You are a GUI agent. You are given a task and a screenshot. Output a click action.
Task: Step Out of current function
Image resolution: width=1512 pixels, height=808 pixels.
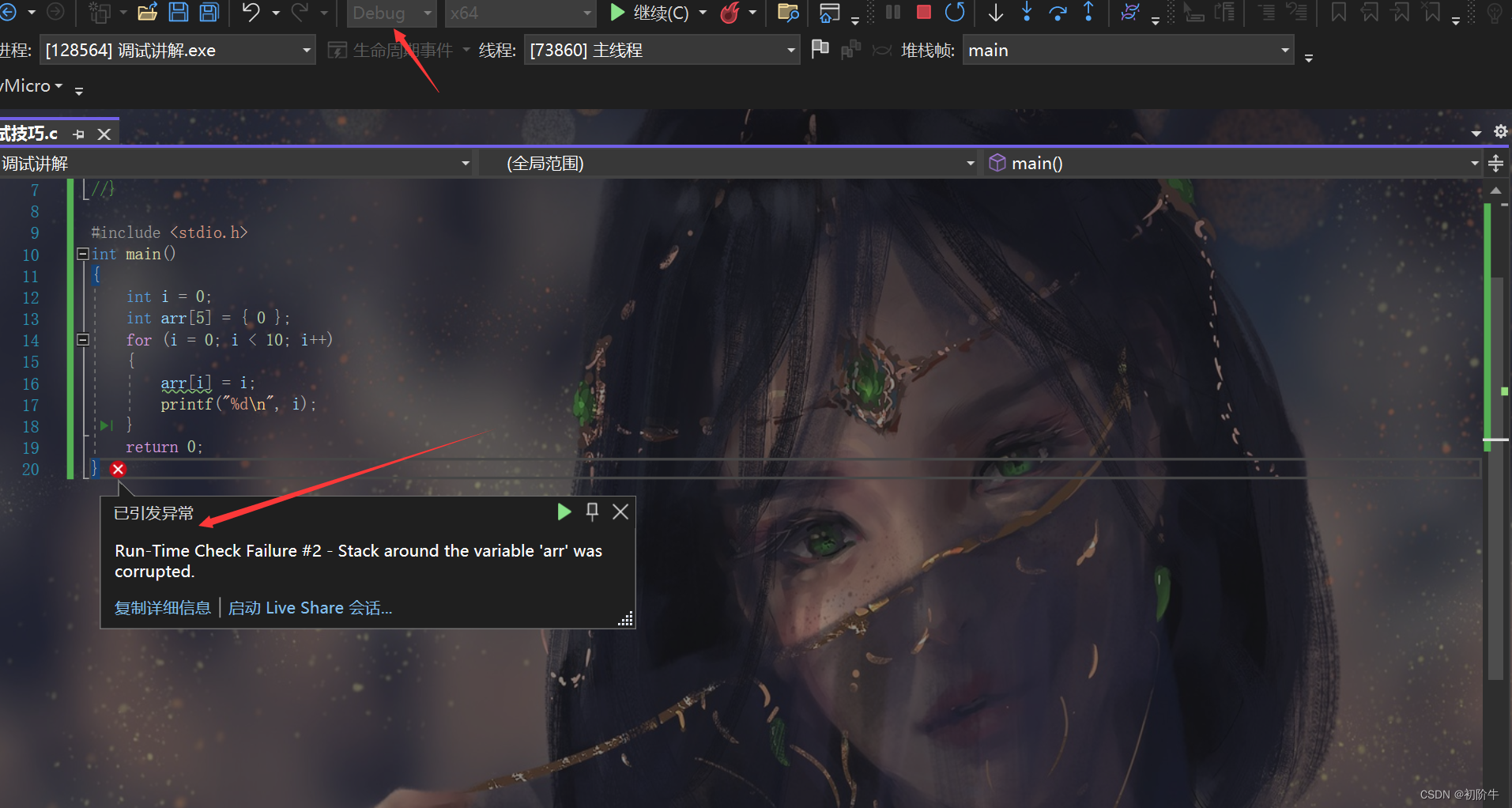pos(1088,12)
